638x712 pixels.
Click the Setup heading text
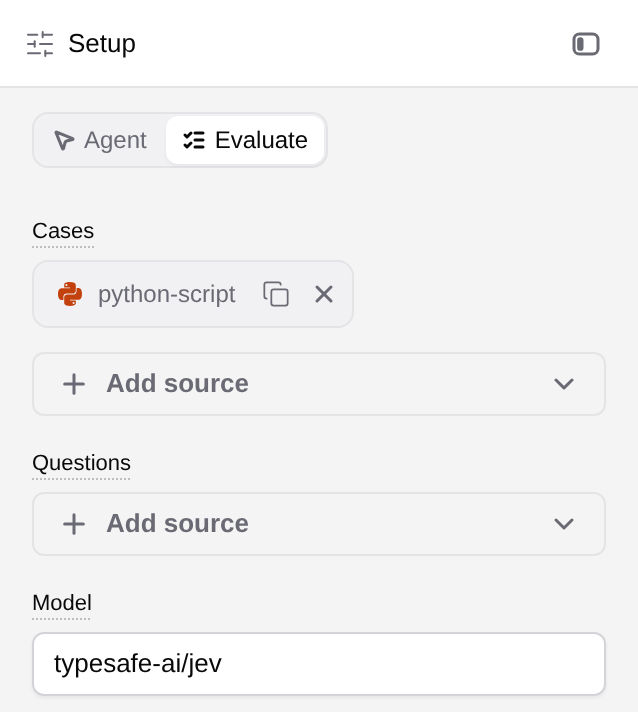[x=102, y=44]
